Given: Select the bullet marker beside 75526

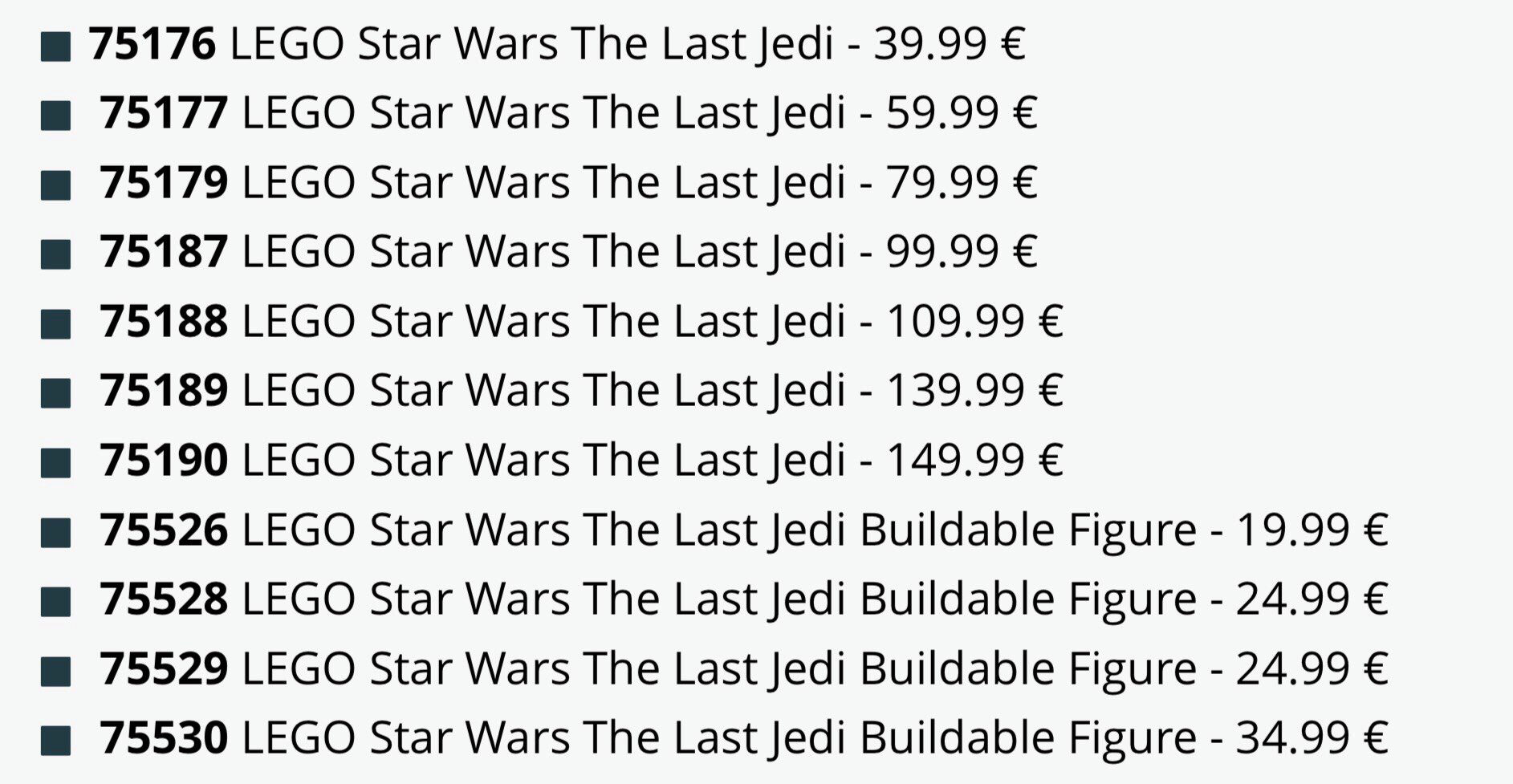Looking at the screenshot, I should click(x=55, y=532).
